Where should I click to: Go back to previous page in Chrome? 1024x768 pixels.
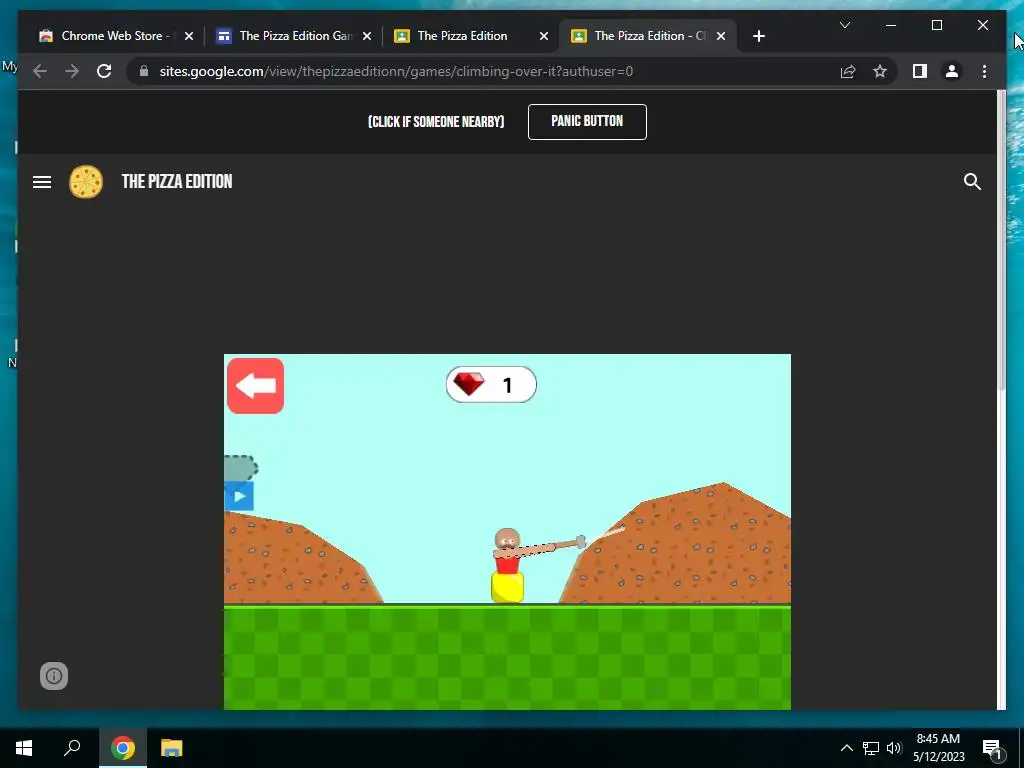pos(40,71)
